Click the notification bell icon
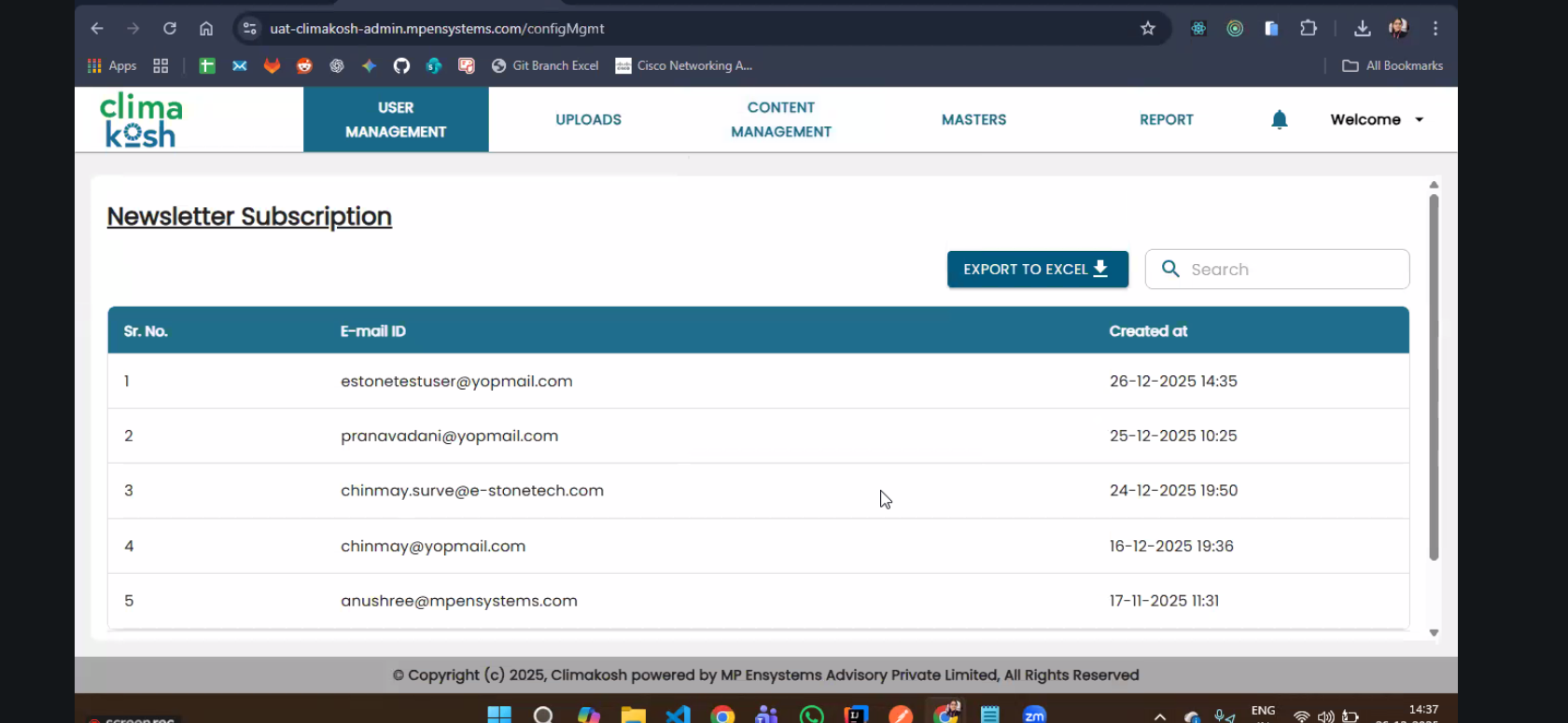 coord(1279,119)
